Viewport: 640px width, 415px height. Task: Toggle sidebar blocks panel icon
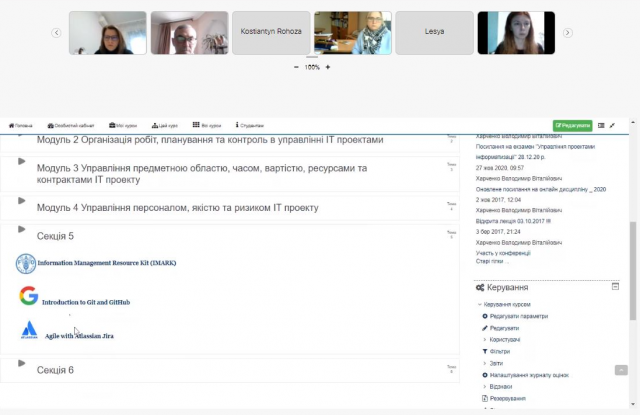click(x=601, y=125)
